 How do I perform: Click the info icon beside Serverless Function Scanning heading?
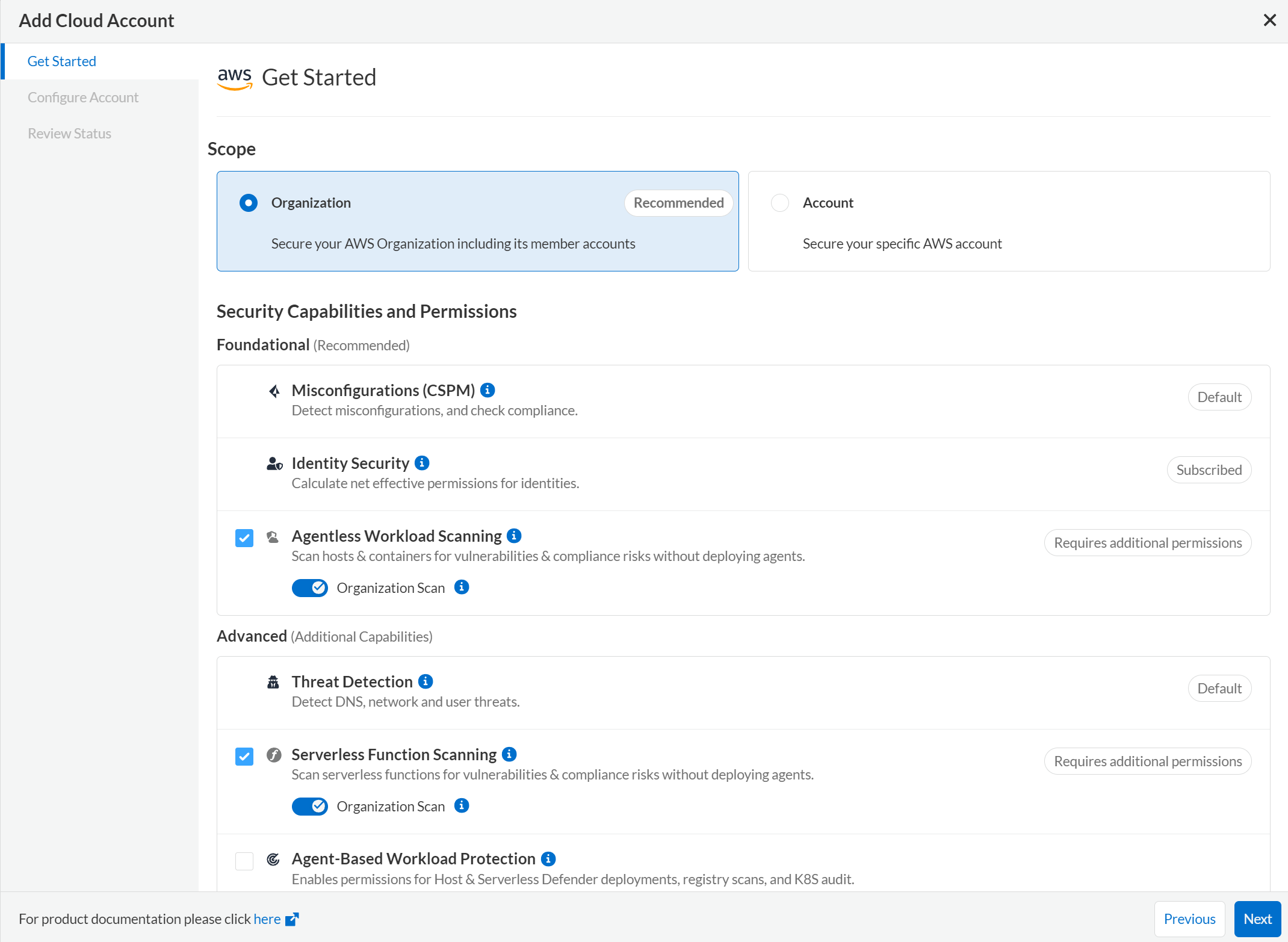tap(509, 754)
